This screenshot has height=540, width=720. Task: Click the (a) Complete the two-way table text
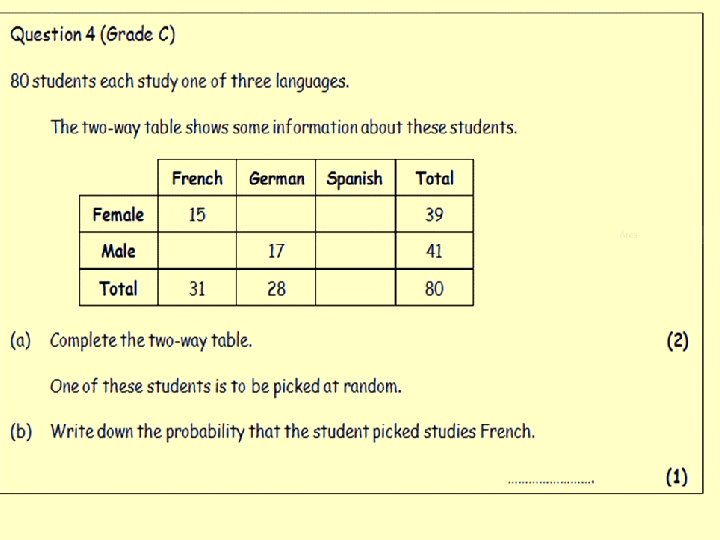(x=131, y=340)
